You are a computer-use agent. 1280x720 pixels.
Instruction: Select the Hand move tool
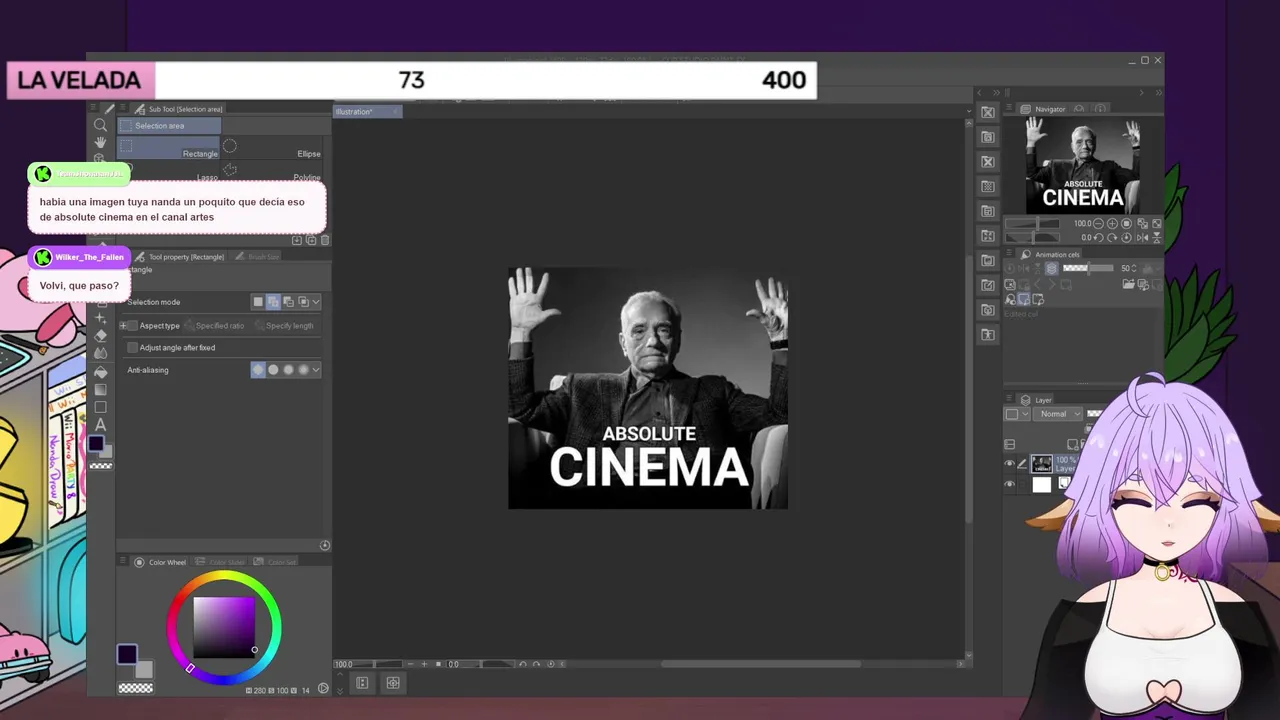(100, 142)
